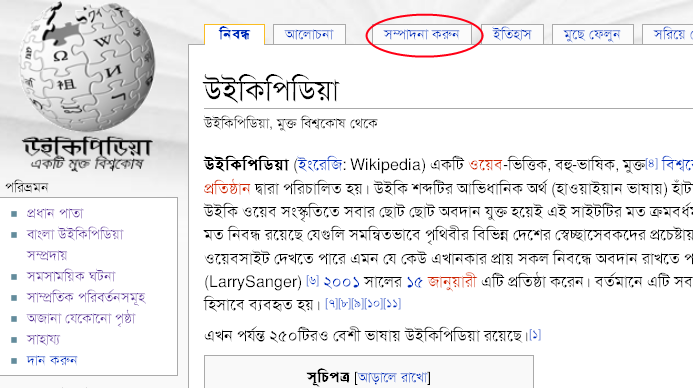
Task: Collapse contents with আড়ালে রাখো toggle
Action: click(392, 377)
